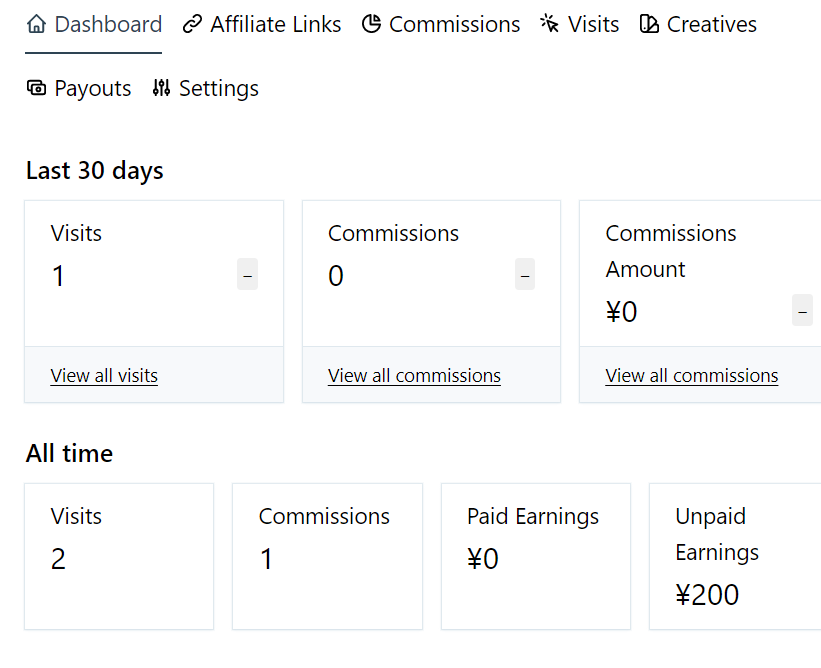Click the dash badge beside Commissions count 0

click(525, 275)
